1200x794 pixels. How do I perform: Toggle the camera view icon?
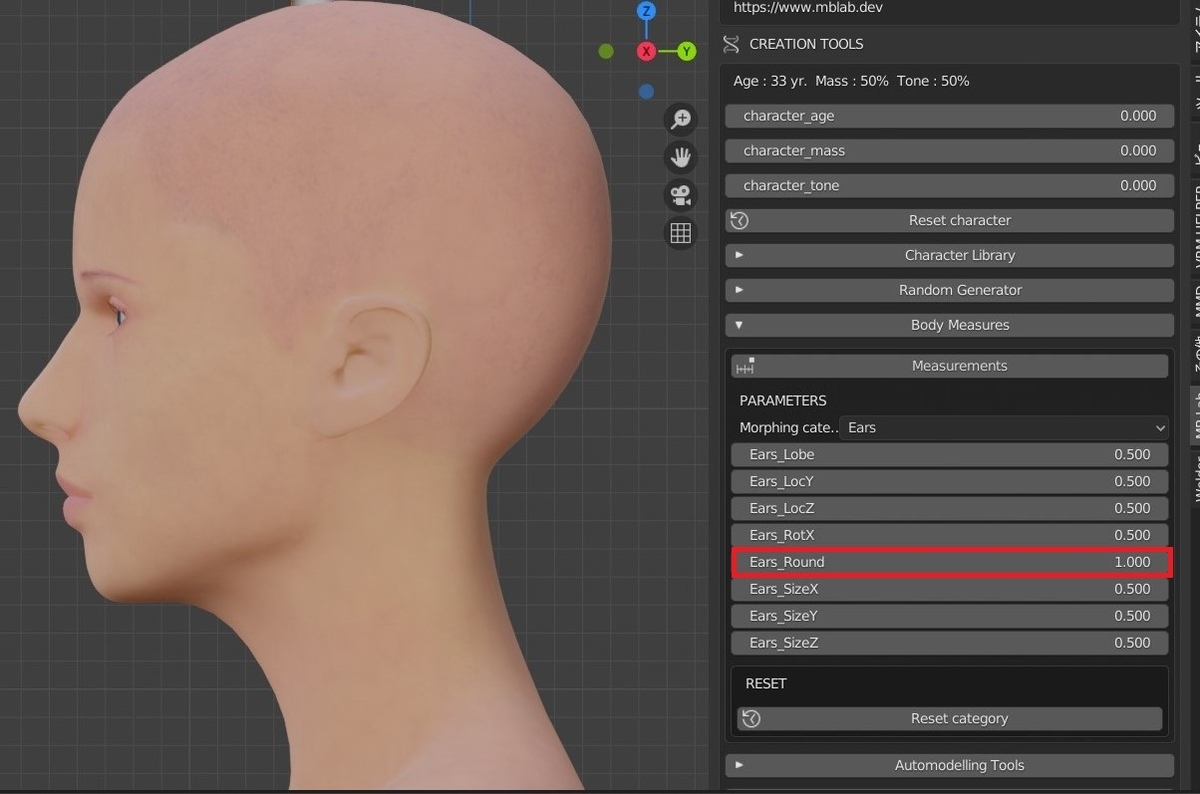(681, 195)
